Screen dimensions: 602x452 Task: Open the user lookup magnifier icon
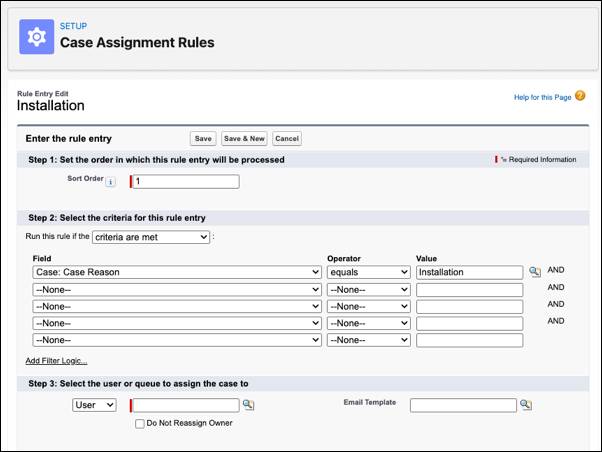coord(248,405)
